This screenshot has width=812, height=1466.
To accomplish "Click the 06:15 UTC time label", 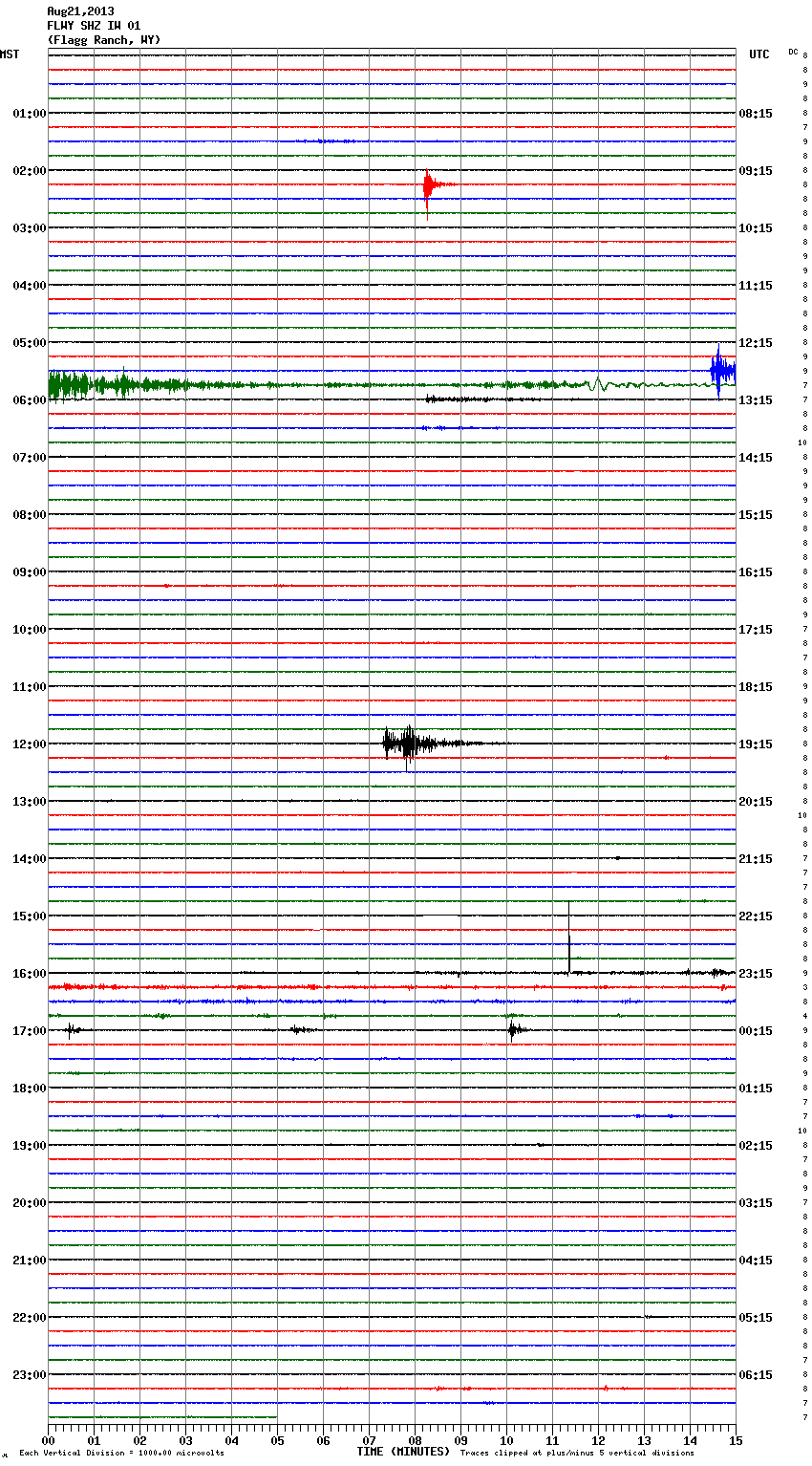I will (756, 1375).
